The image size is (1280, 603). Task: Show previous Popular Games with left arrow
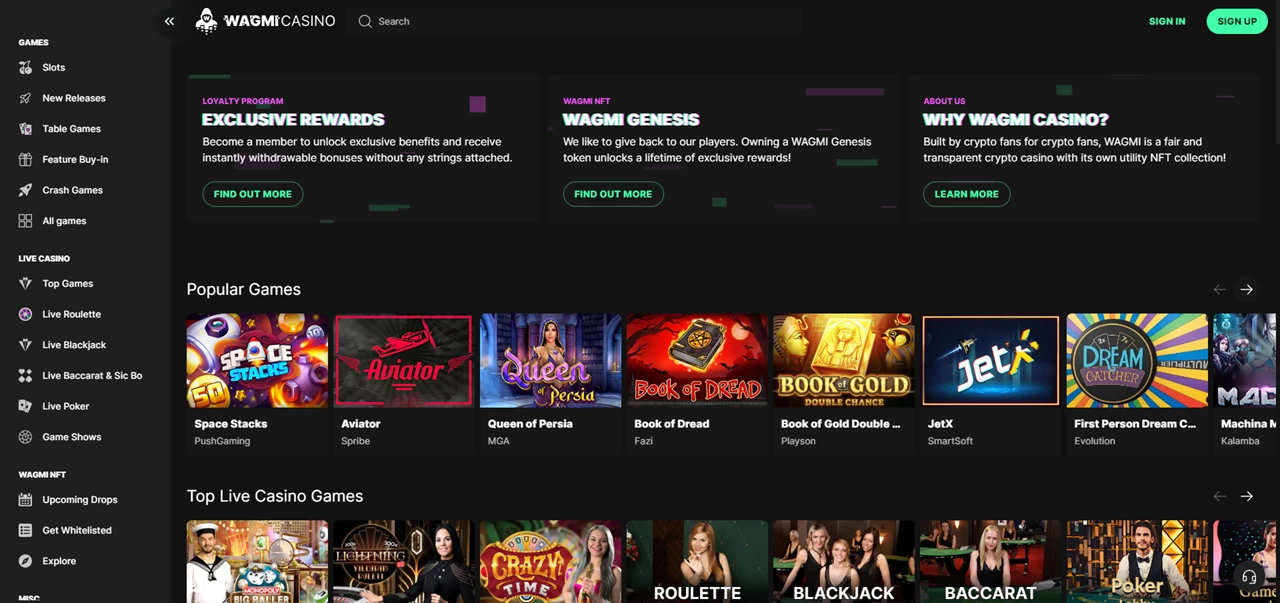tap(1219, 289)
